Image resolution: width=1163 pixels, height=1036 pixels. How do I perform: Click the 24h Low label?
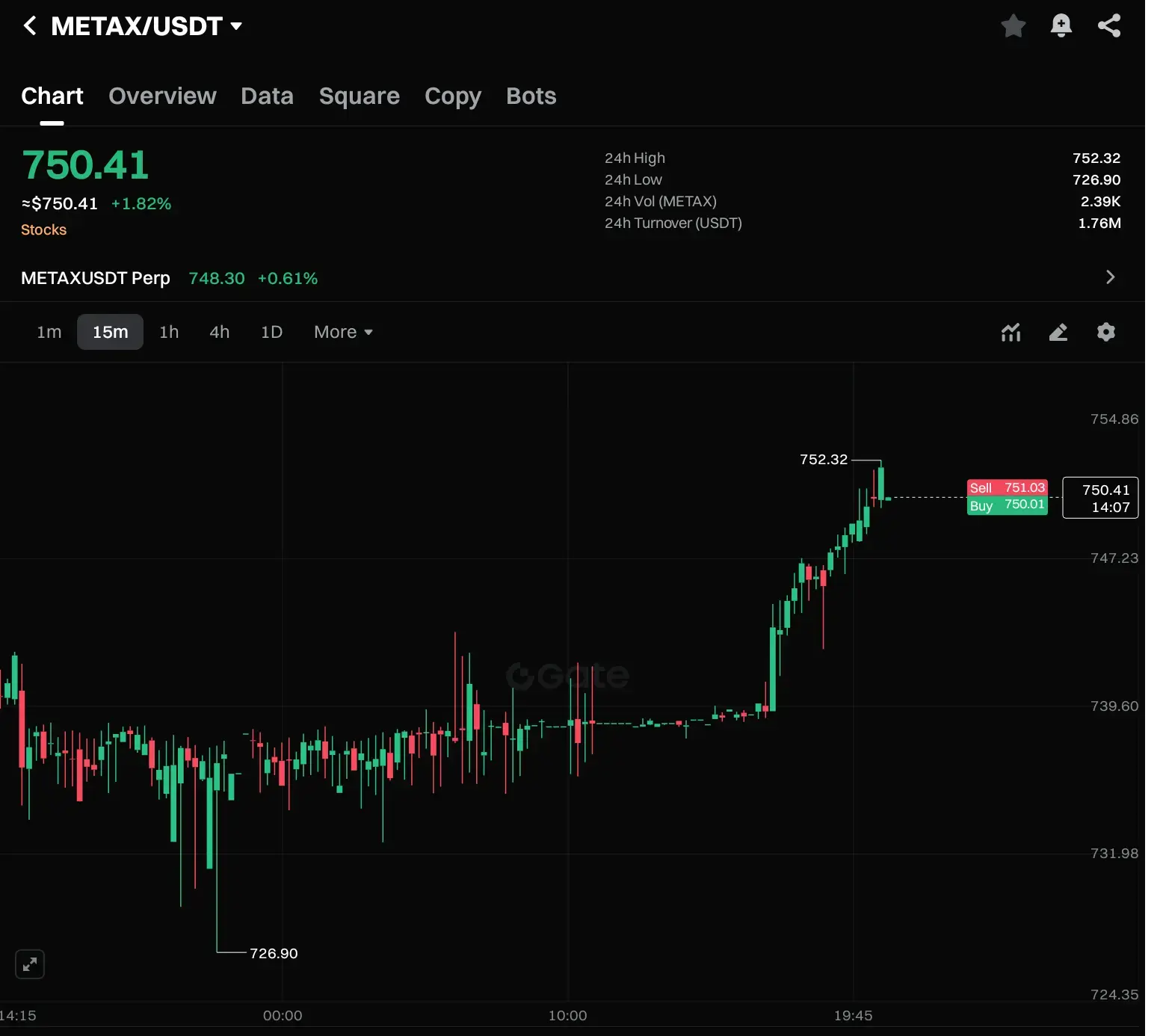coord(633,180)
